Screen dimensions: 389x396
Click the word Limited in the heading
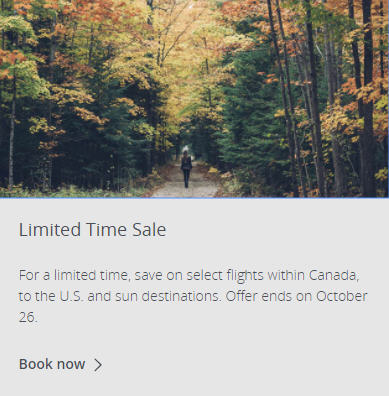[50, 230]
